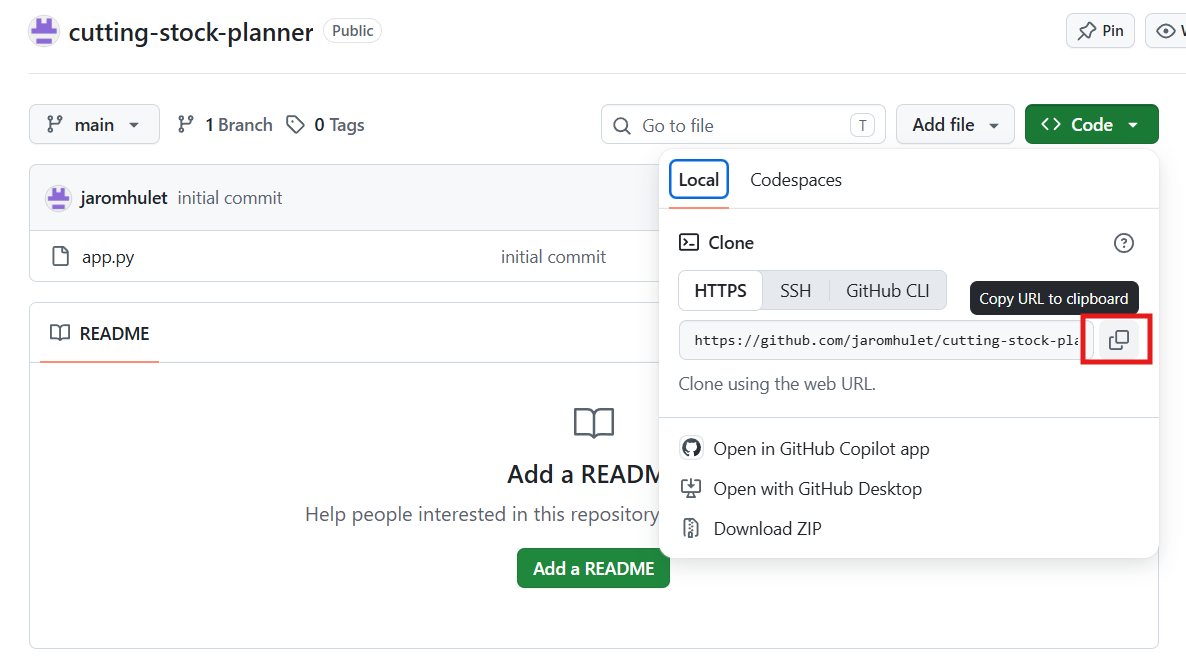This screenshot has height=672, width=1186.
Task: Click the GitHub Copilot app icon
Action: [691, 448]
